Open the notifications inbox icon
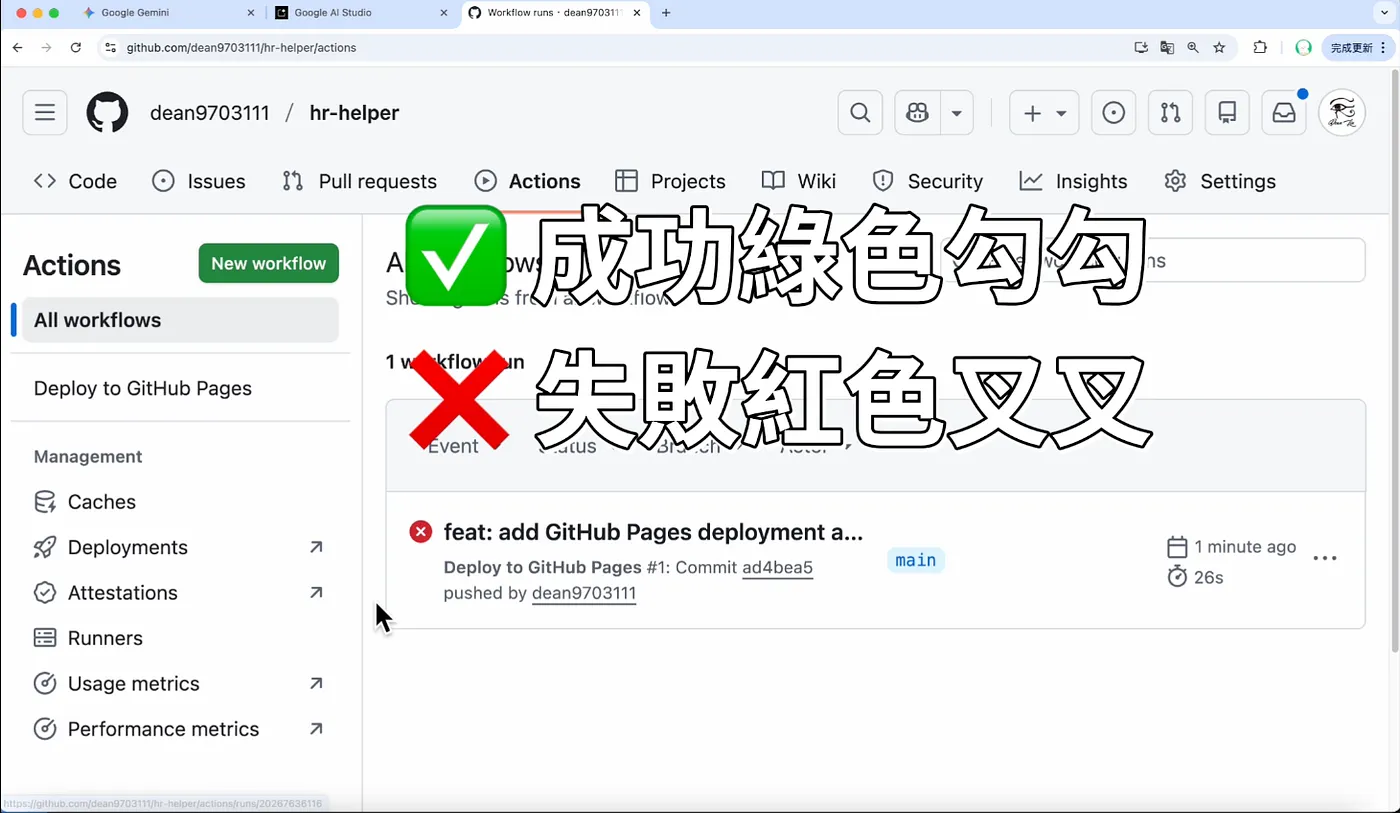Screen dimensions: 1400x813 [x=1283, y=113]
